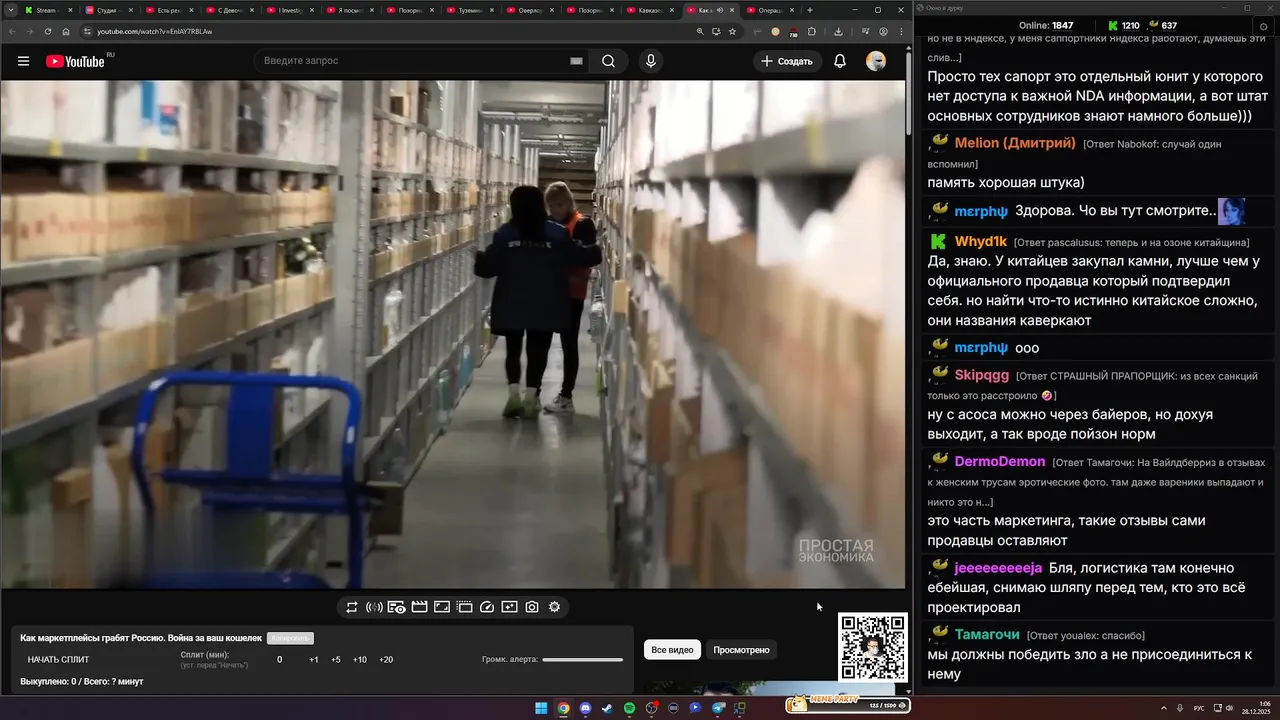The height and width of the screenshot is (720, 1280).
Task: Open the playback speed gauge icon
Action: [x=487, y=607]
